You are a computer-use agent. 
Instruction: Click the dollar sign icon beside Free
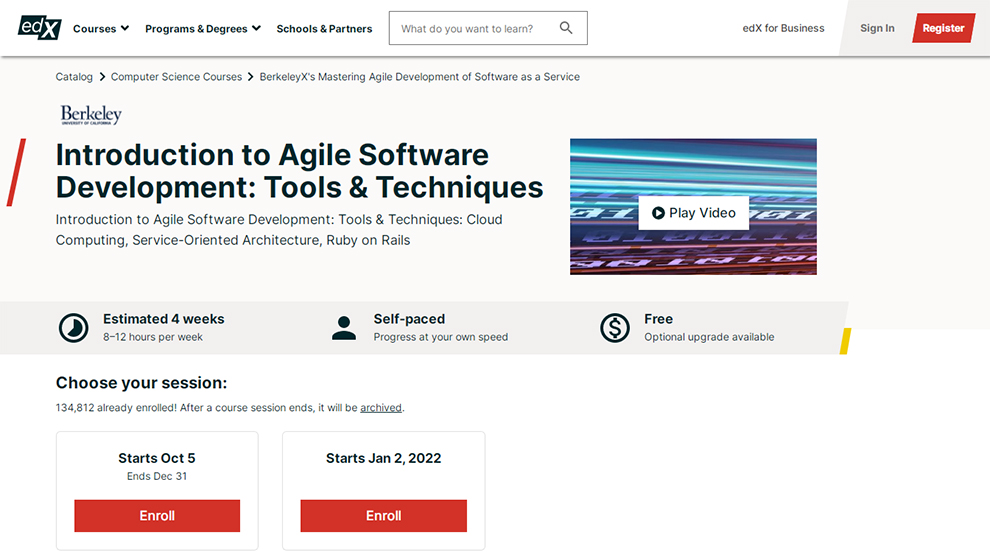coord(615,328)
